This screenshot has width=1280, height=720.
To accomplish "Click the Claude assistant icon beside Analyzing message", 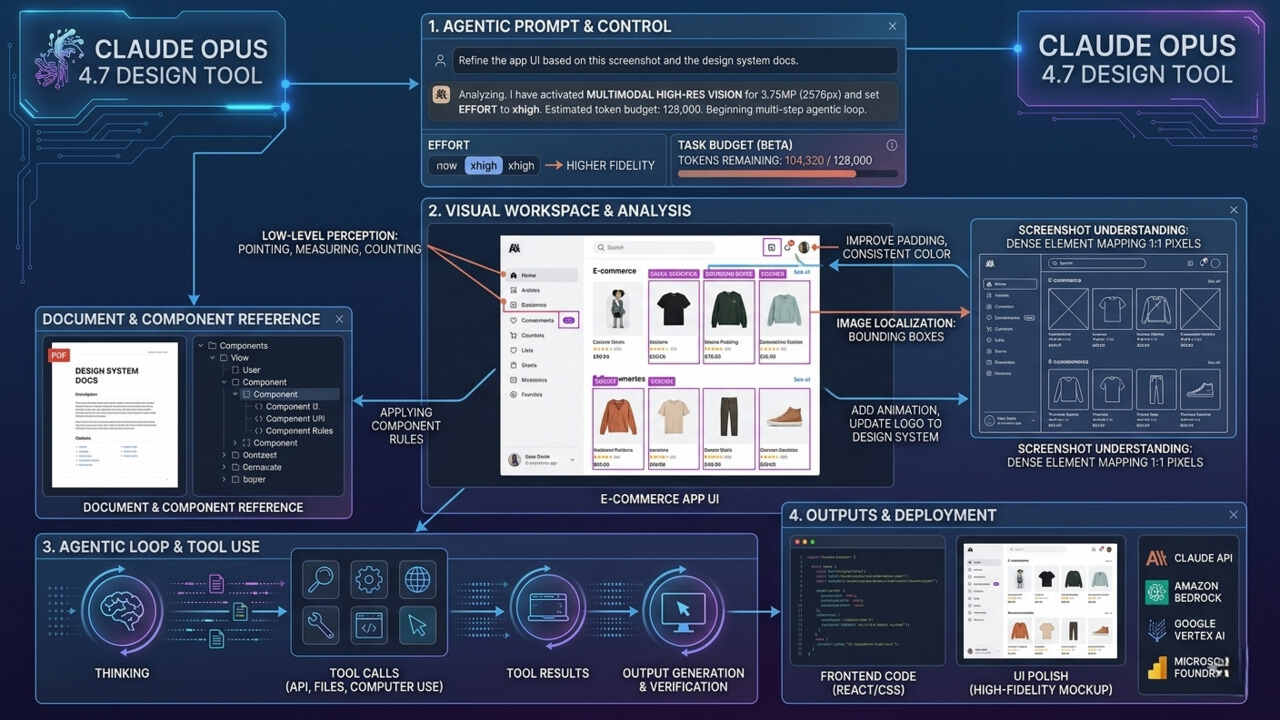I will pyautogui.click(x=441, y=95).
